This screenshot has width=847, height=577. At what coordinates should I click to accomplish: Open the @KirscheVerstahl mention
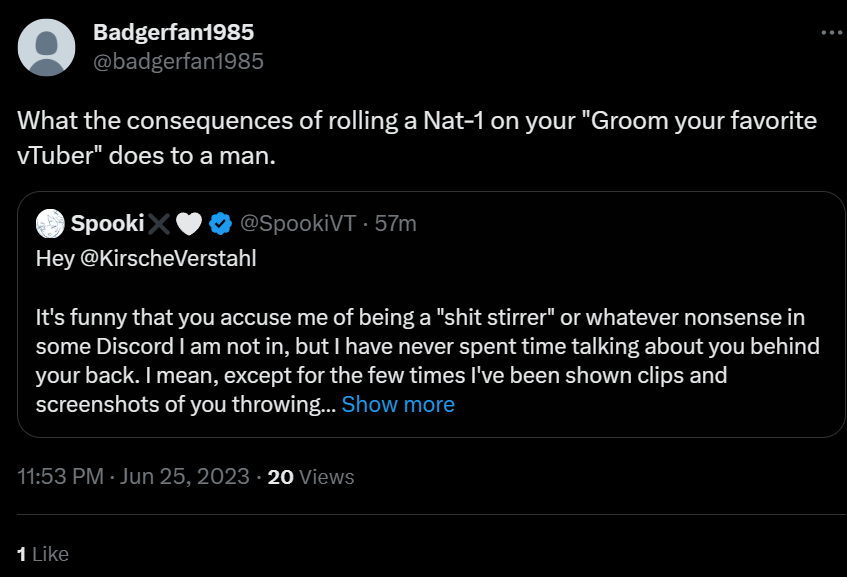(168, 258)
